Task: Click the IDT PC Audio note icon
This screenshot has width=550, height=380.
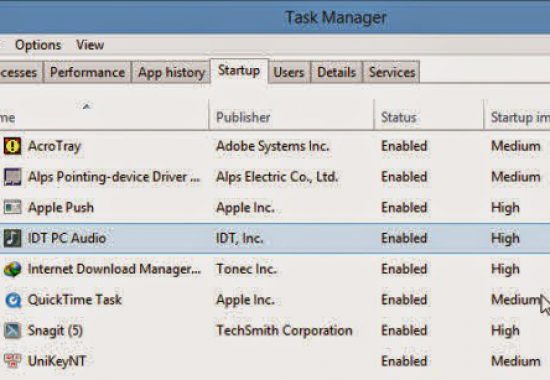Action: point(12,238)
